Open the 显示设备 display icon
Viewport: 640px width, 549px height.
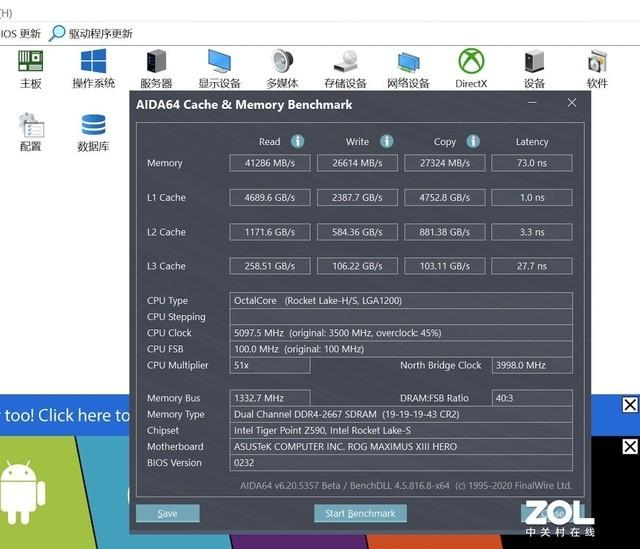point(219,61)
